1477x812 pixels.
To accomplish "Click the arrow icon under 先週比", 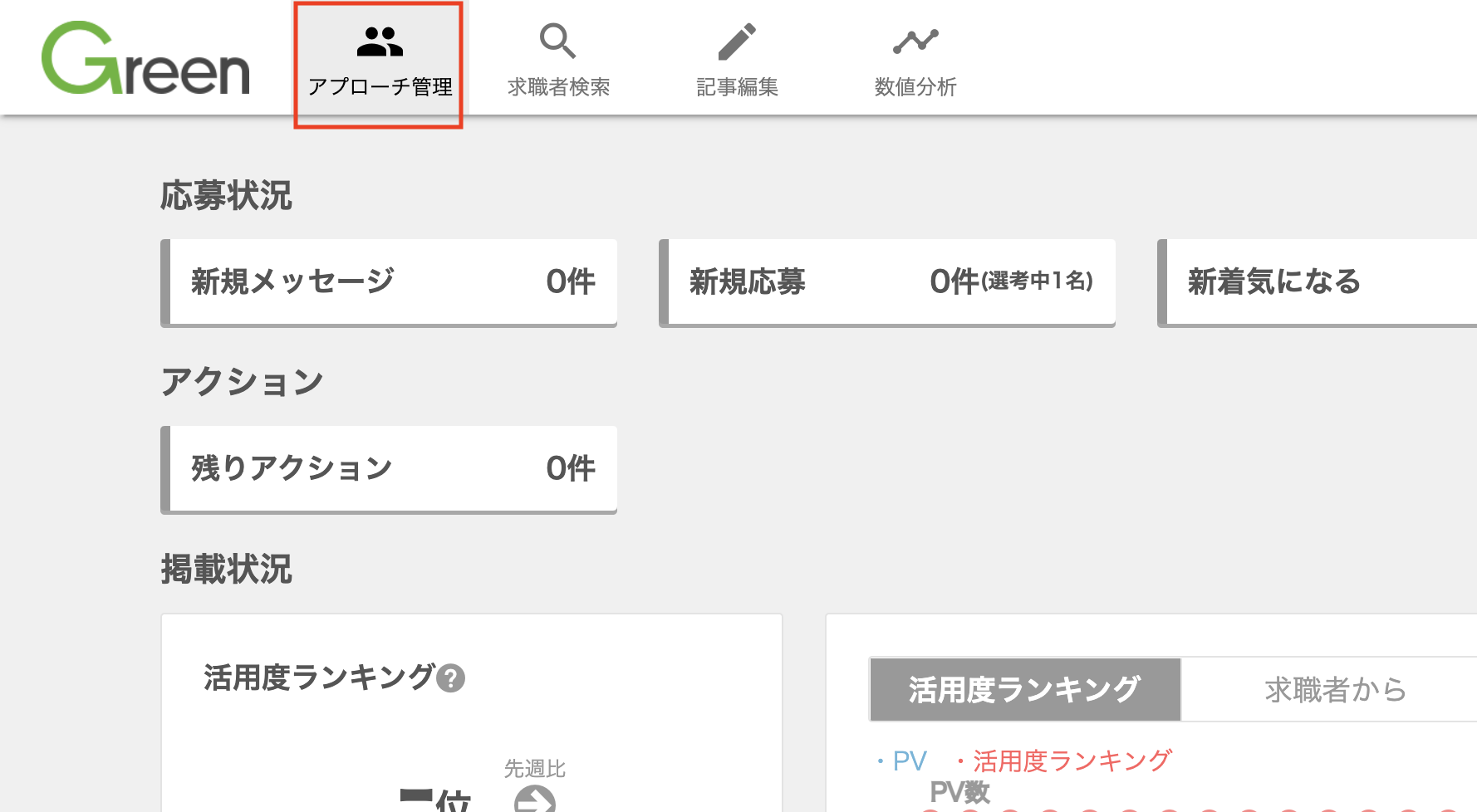I will pyautogui.click(x=535, y=799).
